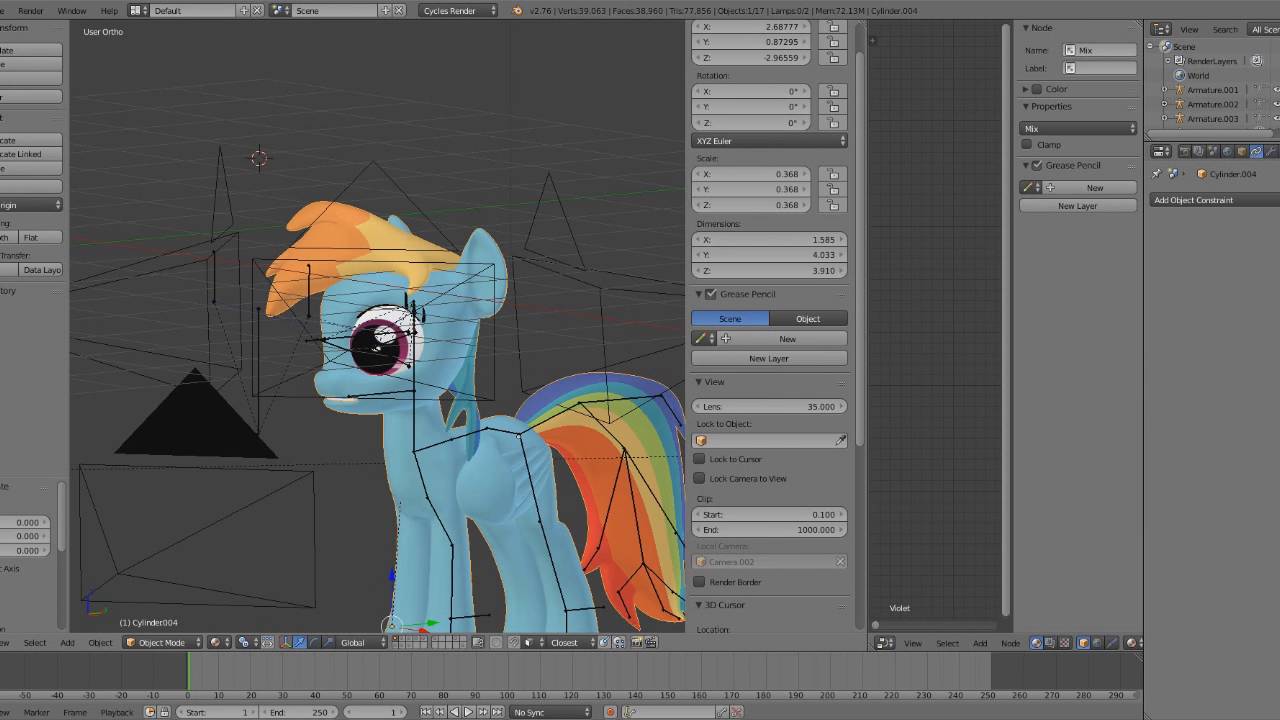1280x720 pixels.
Task: Open the Object properties cube tab
Action: point(1242,151)
